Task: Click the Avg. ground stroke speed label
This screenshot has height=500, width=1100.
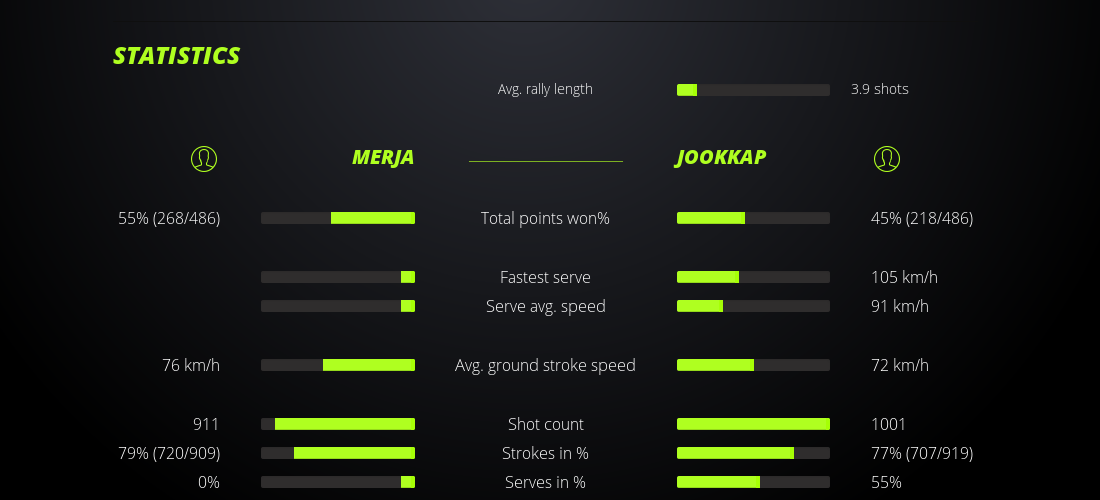Action: pyautogui.click(x=545, y=365)
